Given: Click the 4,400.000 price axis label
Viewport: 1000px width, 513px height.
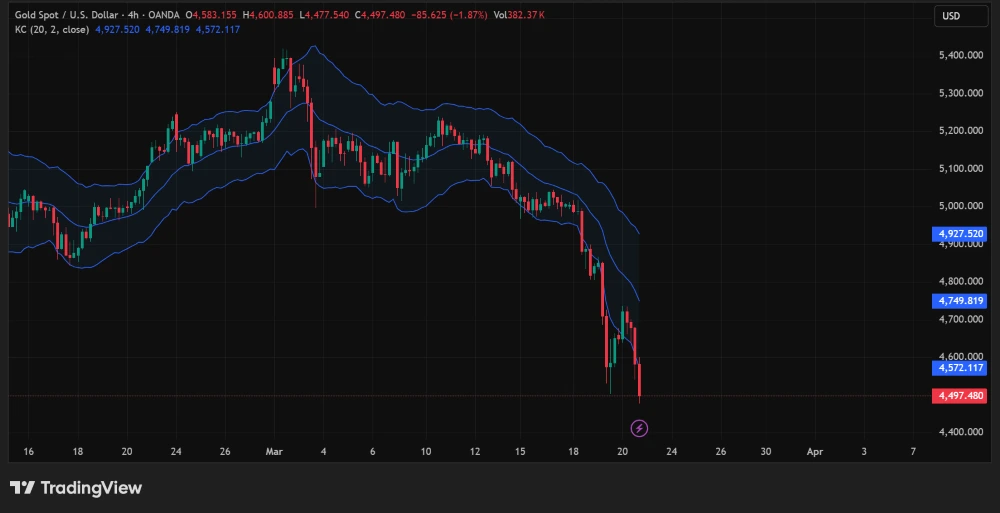Looking at the screenshot, I should pyautogui.click(x=961, y=432).
